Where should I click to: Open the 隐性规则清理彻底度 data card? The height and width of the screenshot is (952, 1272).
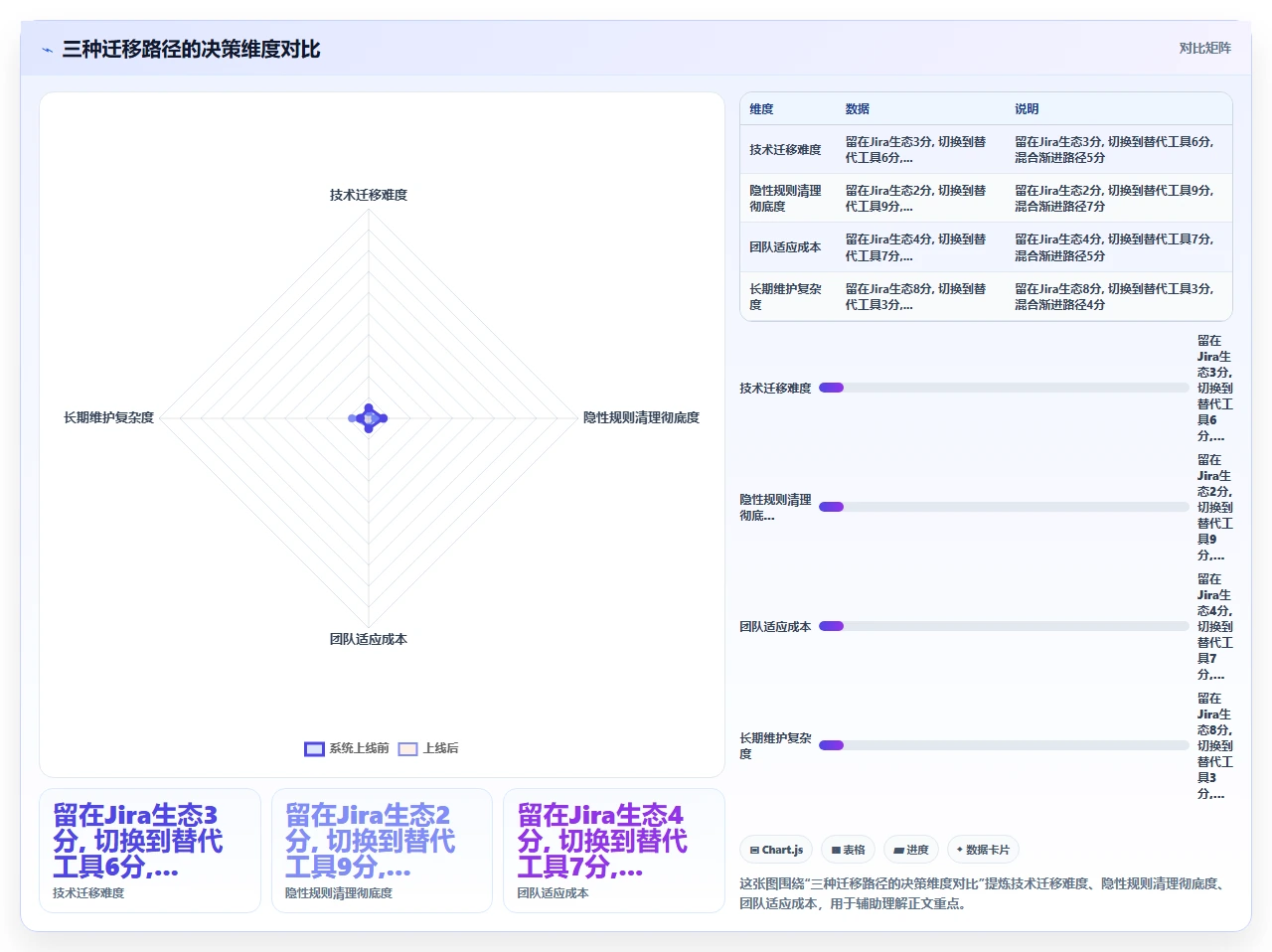pyautogui.click(x=382, y=851)
